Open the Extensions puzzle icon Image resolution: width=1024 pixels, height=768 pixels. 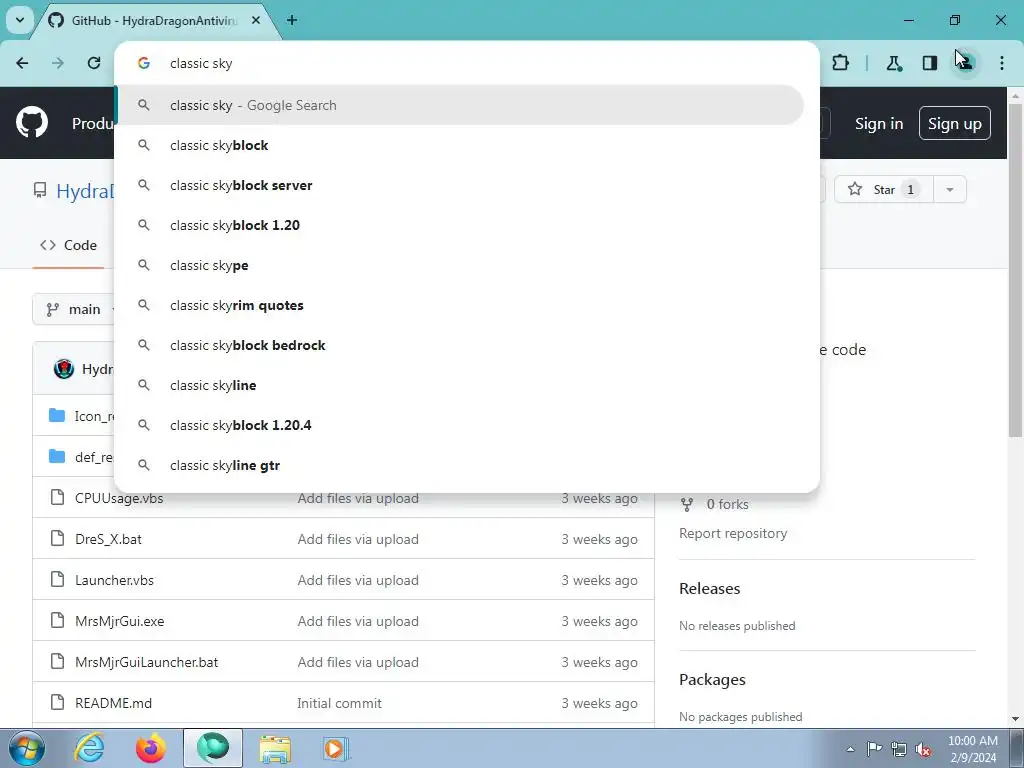840,63
